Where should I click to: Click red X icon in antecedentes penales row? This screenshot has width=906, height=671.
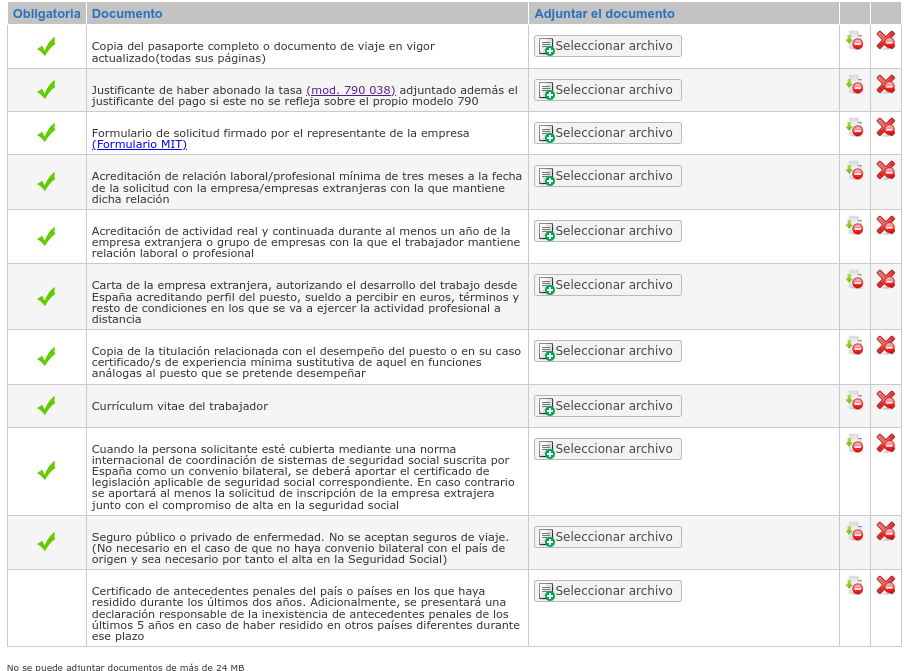(x=886, y=585)
